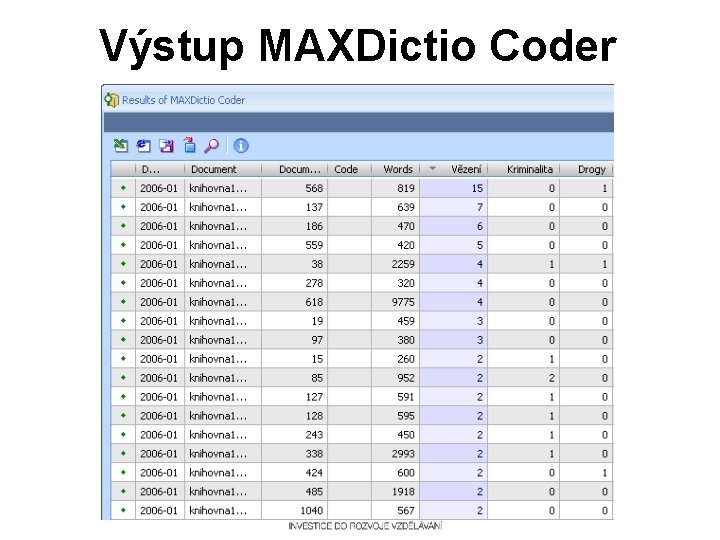
Task: Select the cell with words count 567
Action: pos(395,511)
